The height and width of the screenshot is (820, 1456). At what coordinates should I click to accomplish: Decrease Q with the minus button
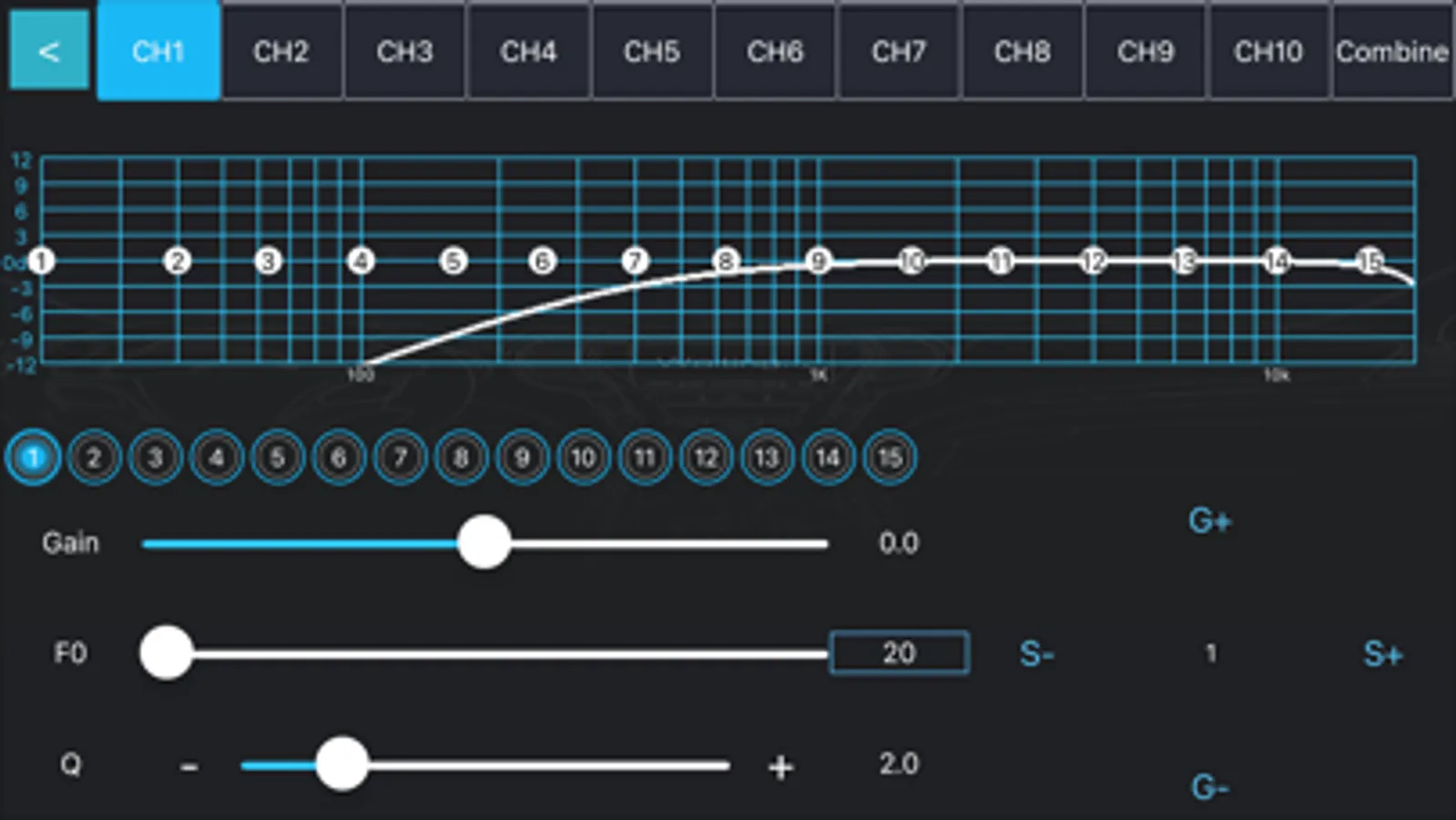point(189,766)
